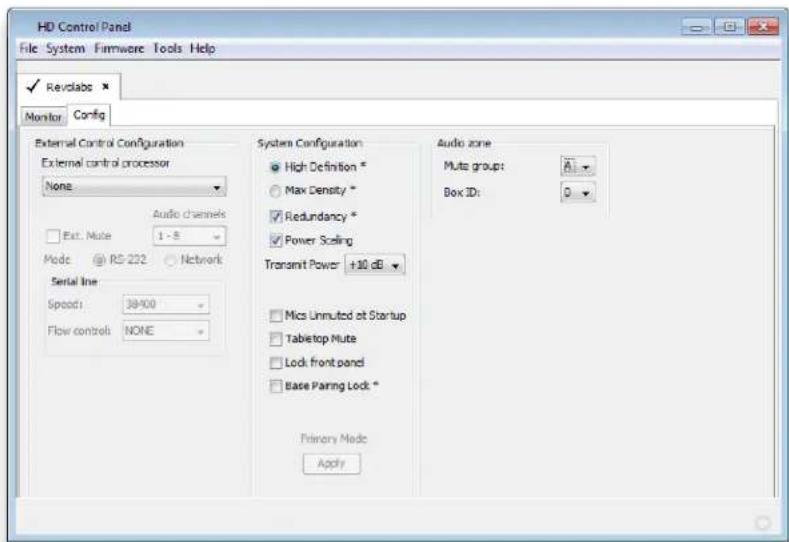Screen dimensions: 789x542
Task: Open the Flow control dropdown
Action: click(x=166, y=331)
